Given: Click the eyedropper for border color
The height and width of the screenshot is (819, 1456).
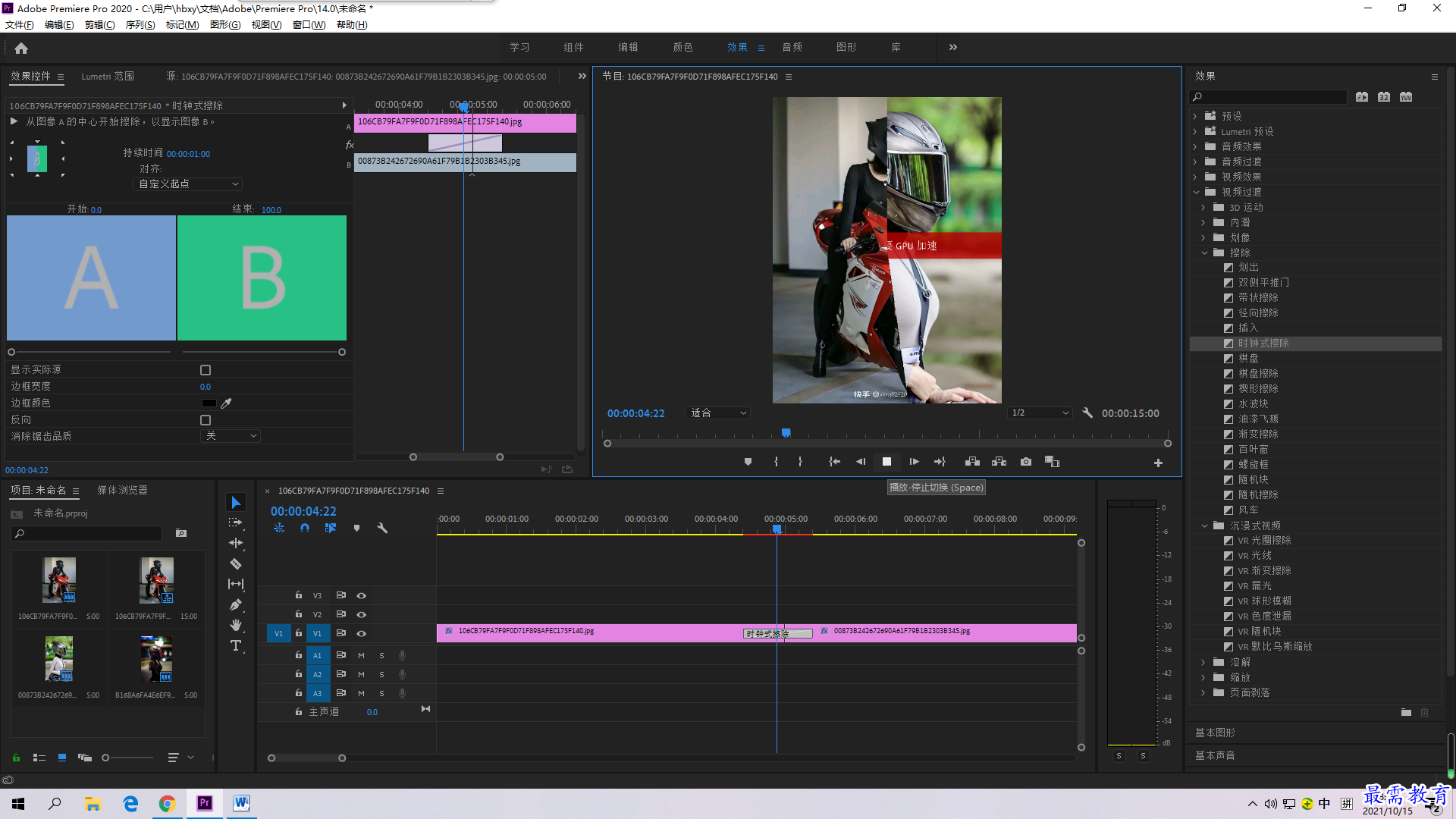Looking at the screenshot, I should coord(226,403).
